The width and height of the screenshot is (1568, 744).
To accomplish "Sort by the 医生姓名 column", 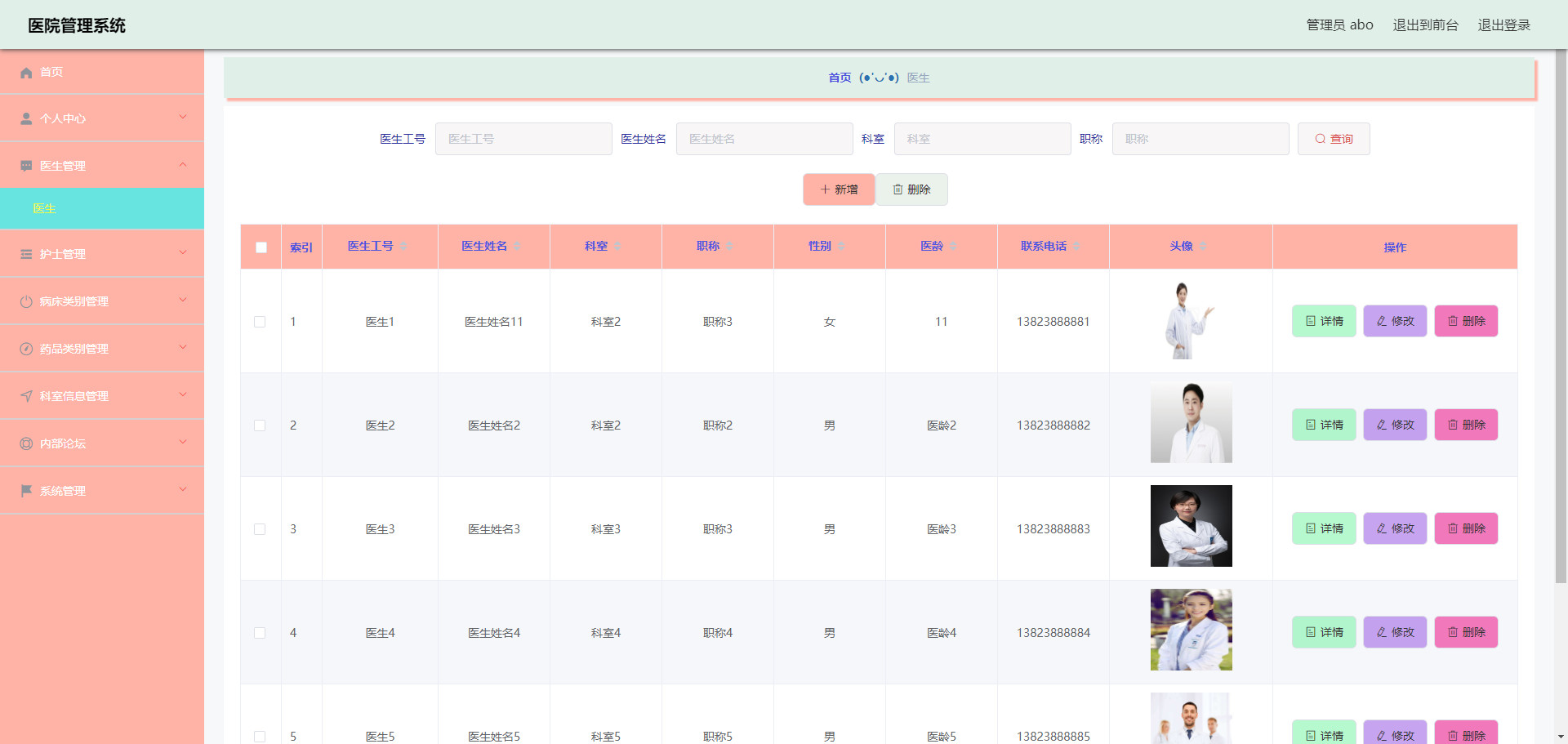I will (x=516, y=247).
